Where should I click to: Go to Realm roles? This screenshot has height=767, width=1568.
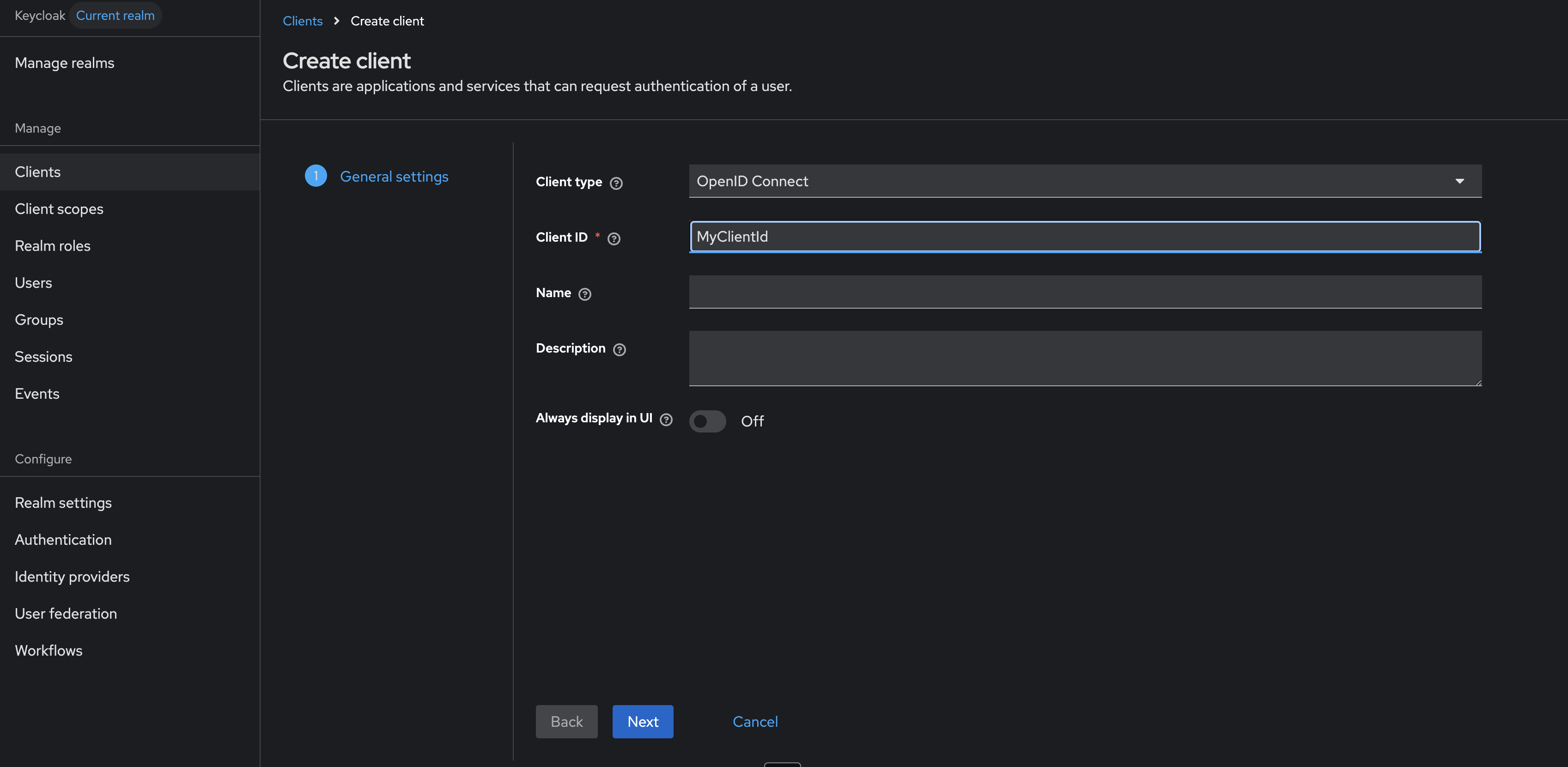[x=130, y=246]
